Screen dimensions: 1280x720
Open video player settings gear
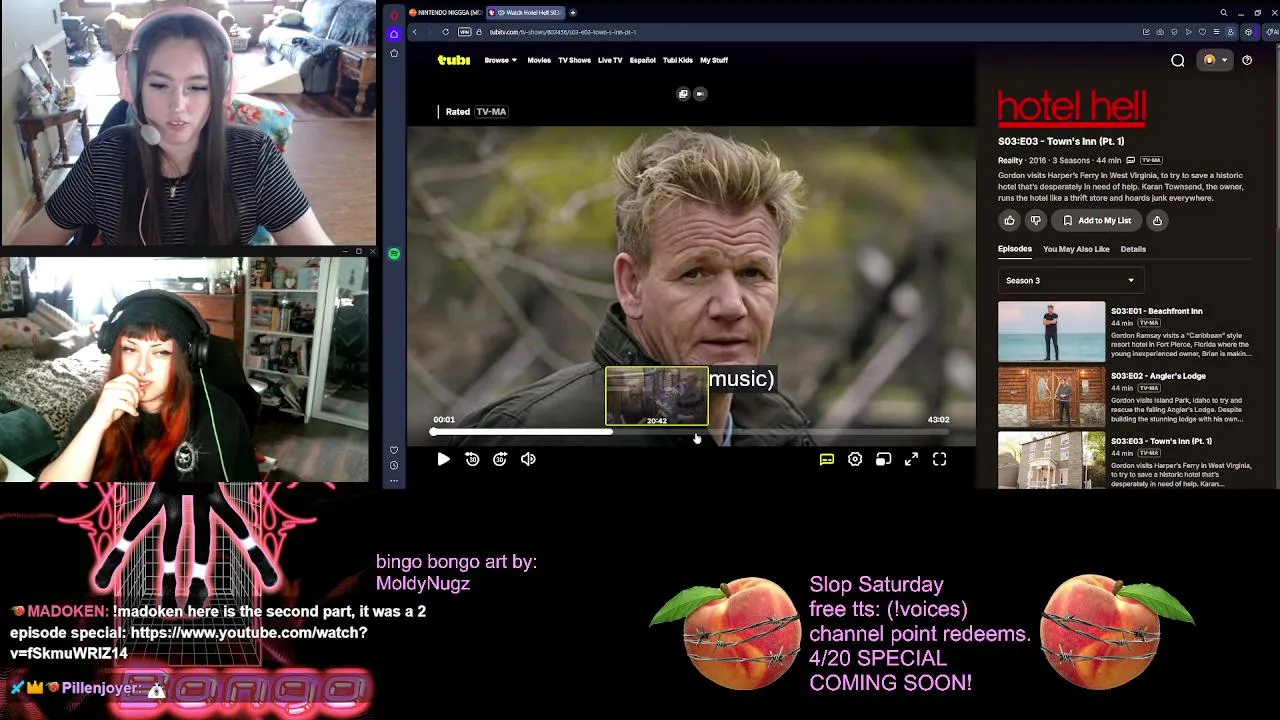point(855,459)
